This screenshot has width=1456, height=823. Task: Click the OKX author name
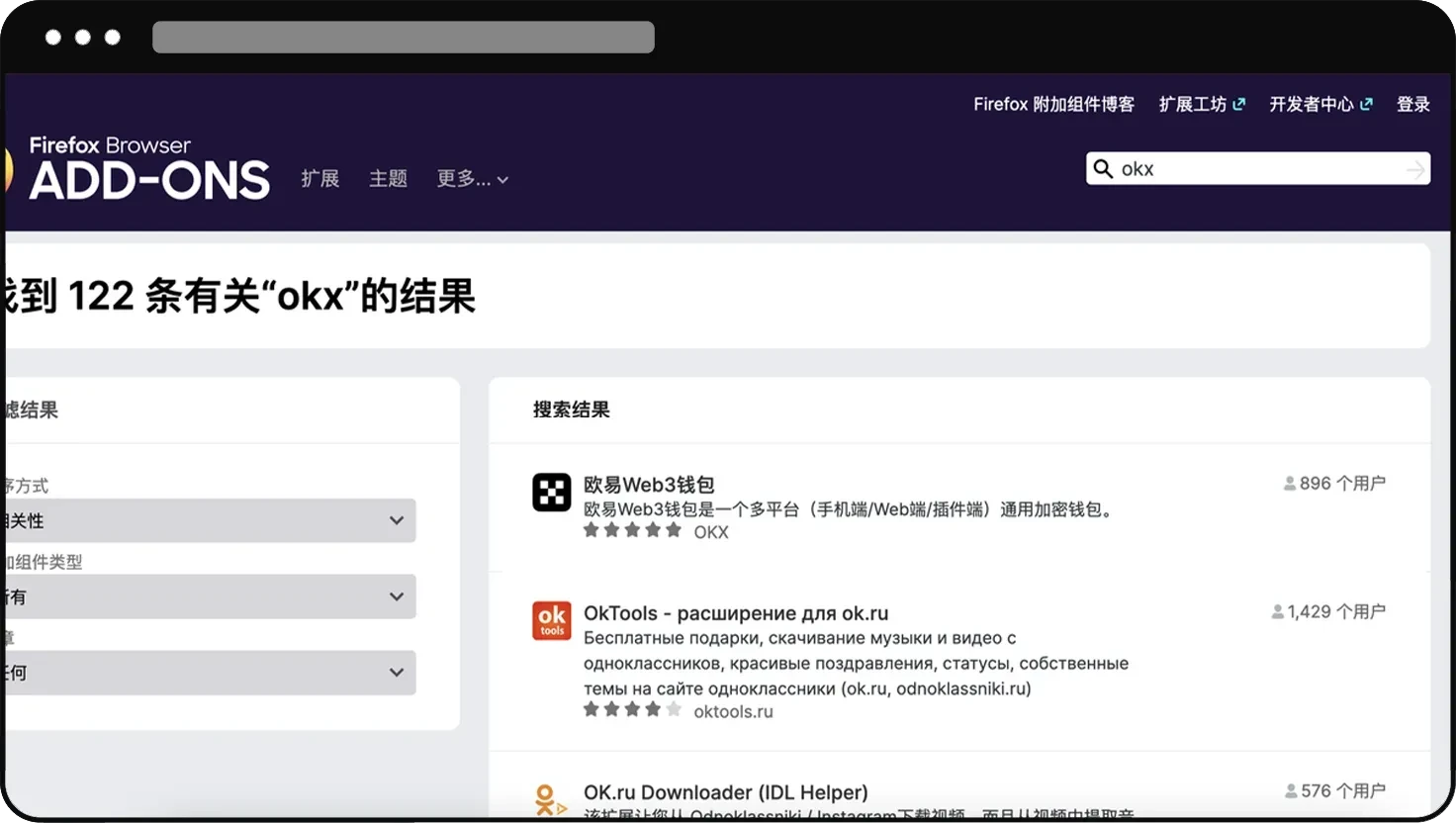[711, 532]
